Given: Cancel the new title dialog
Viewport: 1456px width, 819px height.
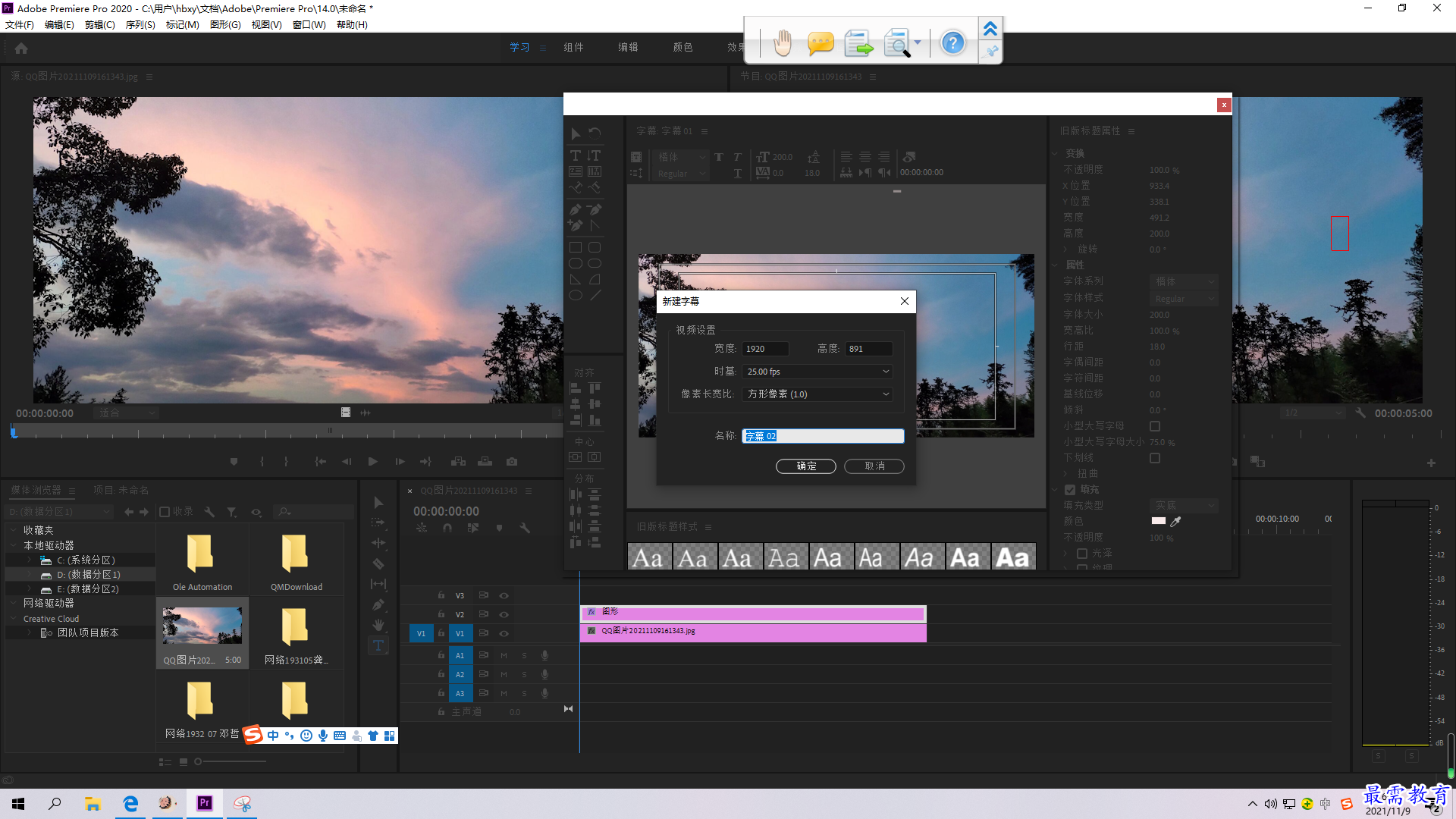Looking at the screenshot, I should [874, 466].
